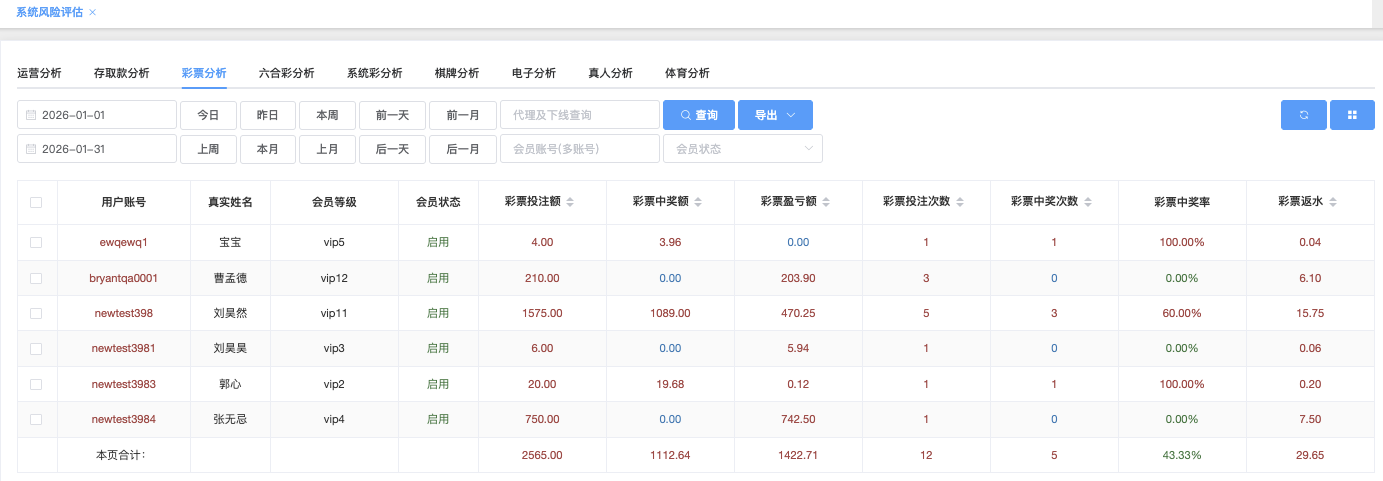Toggle the select-all header checkbox
1383x481 pixels.
(36, 202)
